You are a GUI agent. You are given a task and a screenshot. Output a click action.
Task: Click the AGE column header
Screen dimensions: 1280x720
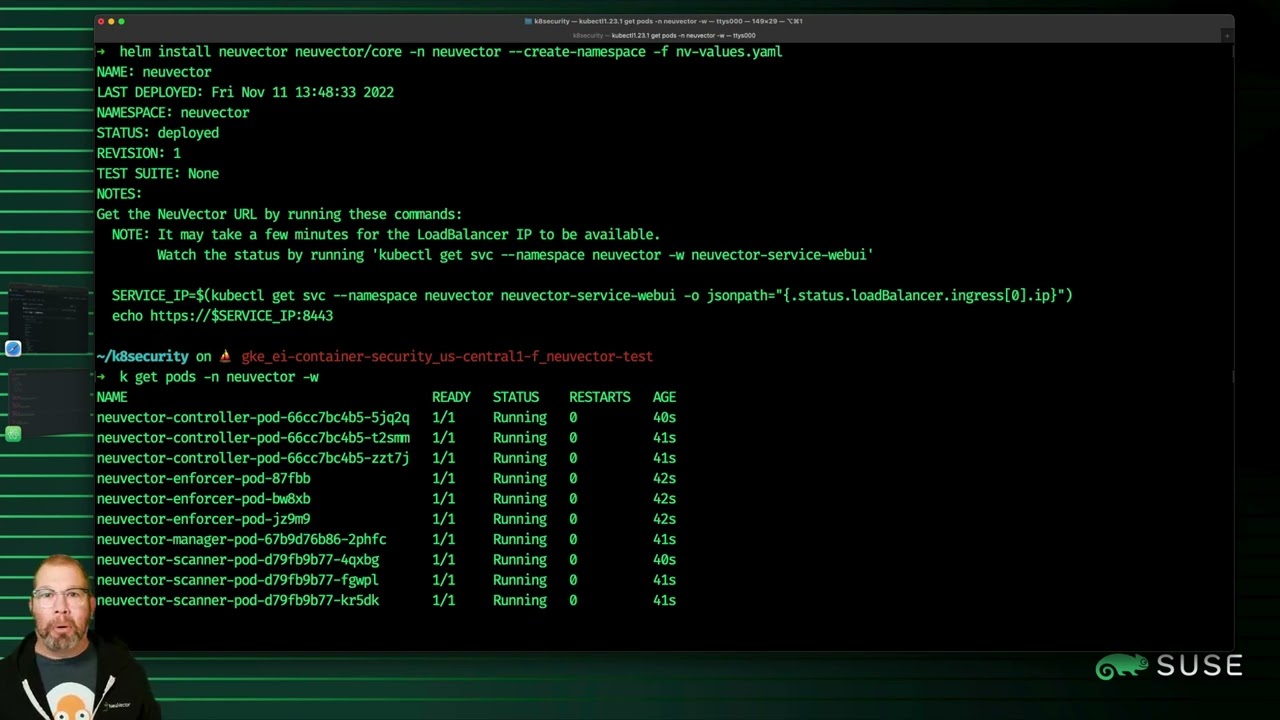664,397
